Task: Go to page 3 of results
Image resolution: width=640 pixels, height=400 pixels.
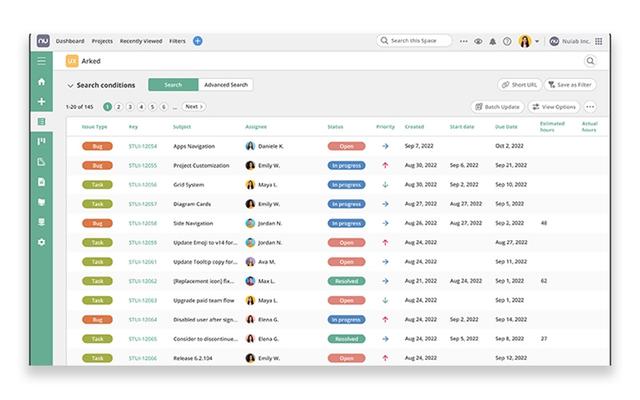Action: [130, 106]
